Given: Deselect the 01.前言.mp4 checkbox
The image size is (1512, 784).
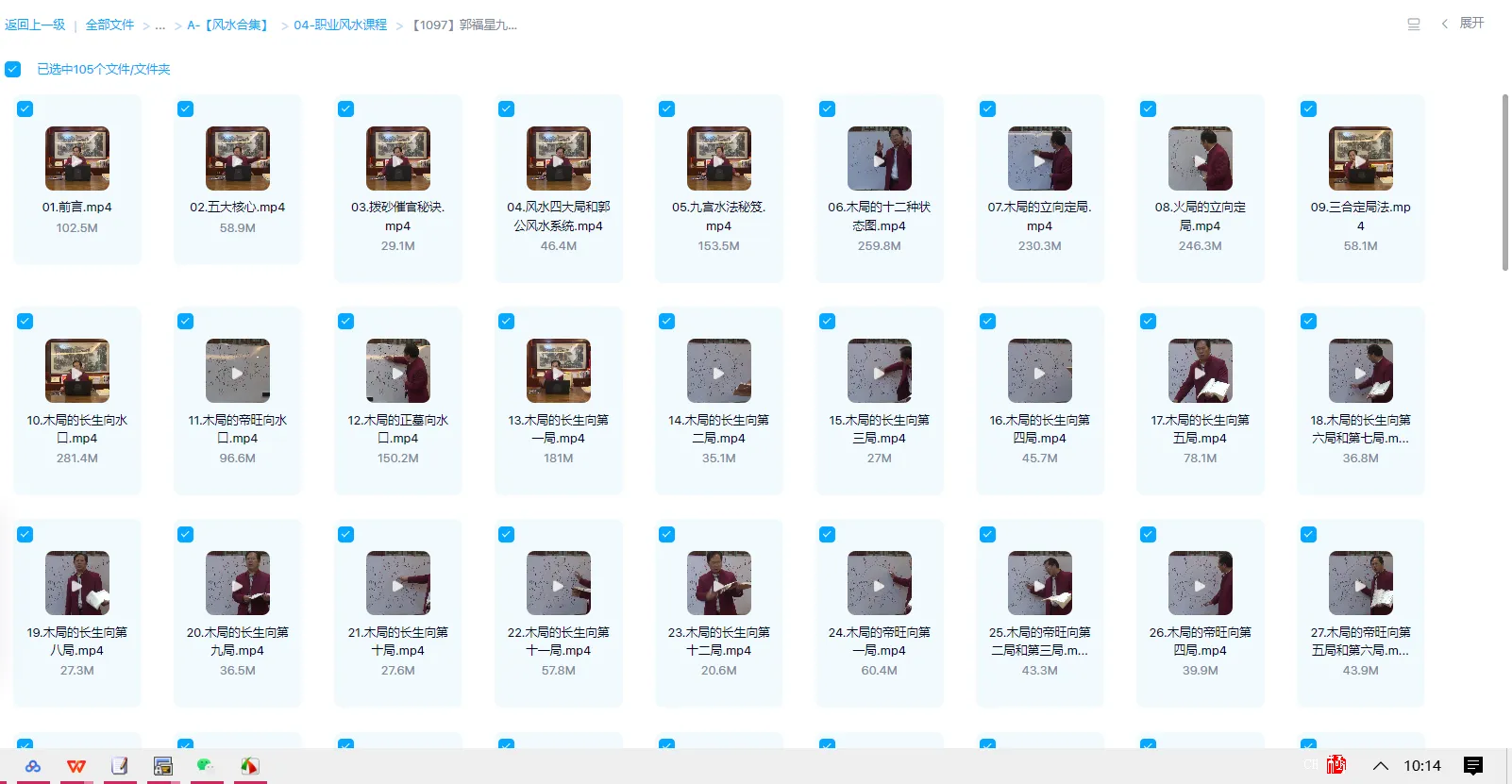Looking at the screenshot, I should click(25, 109).
